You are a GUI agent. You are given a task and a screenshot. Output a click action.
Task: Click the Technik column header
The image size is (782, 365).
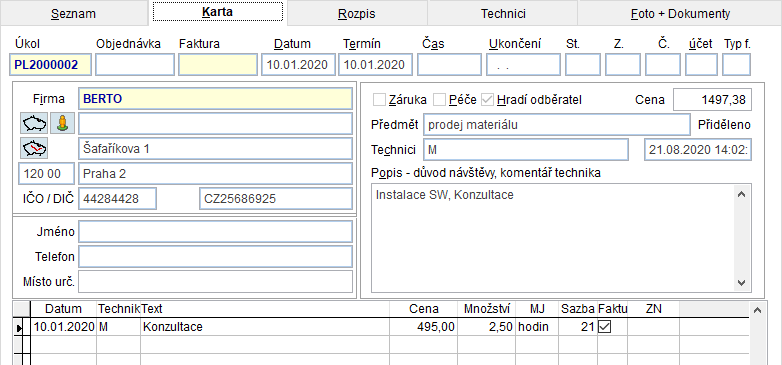(119, 309)
